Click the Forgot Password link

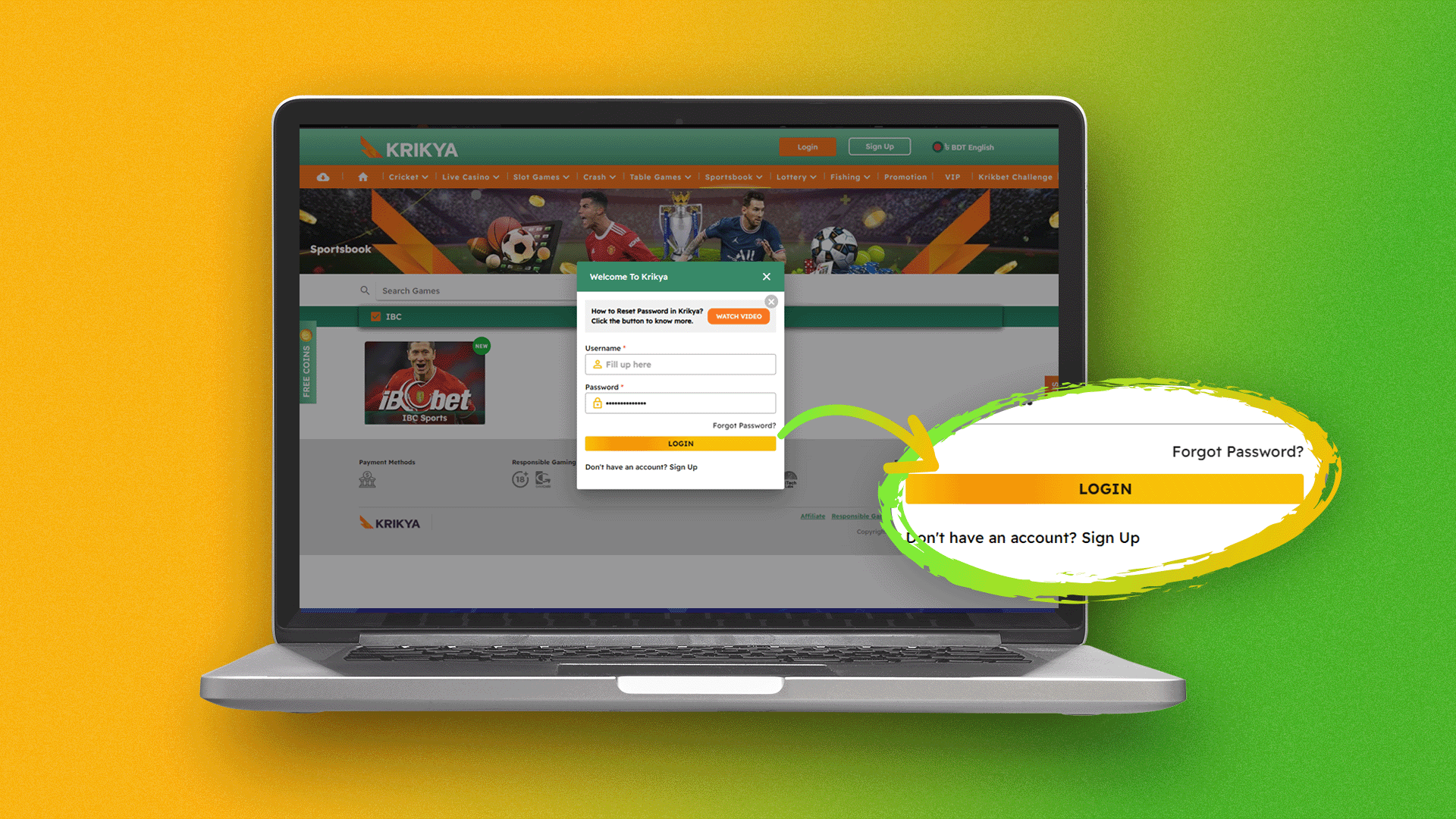[743, 426]
